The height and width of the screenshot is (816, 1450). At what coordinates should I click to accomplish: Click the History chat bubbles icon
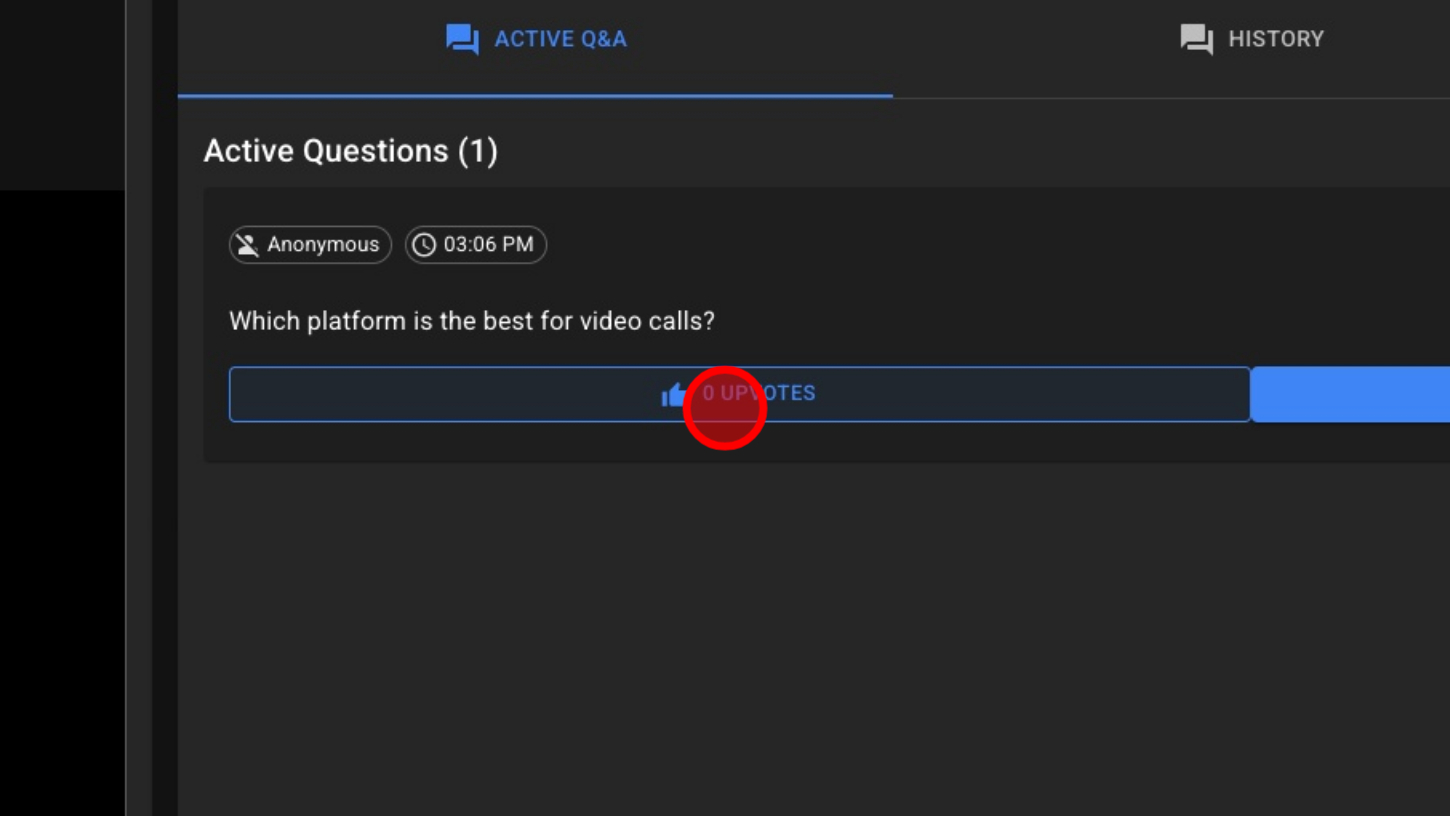pos(1196,40)
